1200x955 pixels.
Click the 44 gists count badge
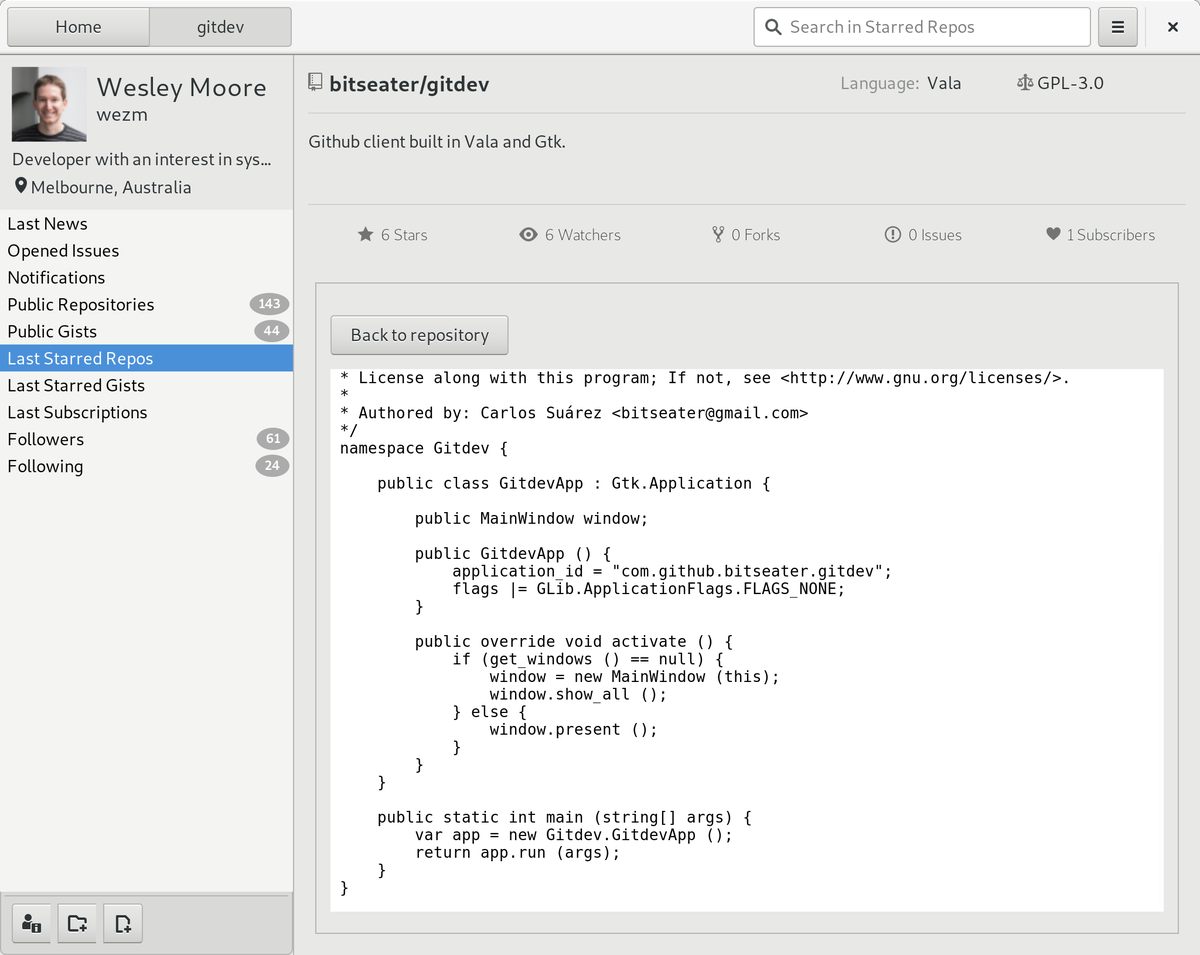coord(271,331)
